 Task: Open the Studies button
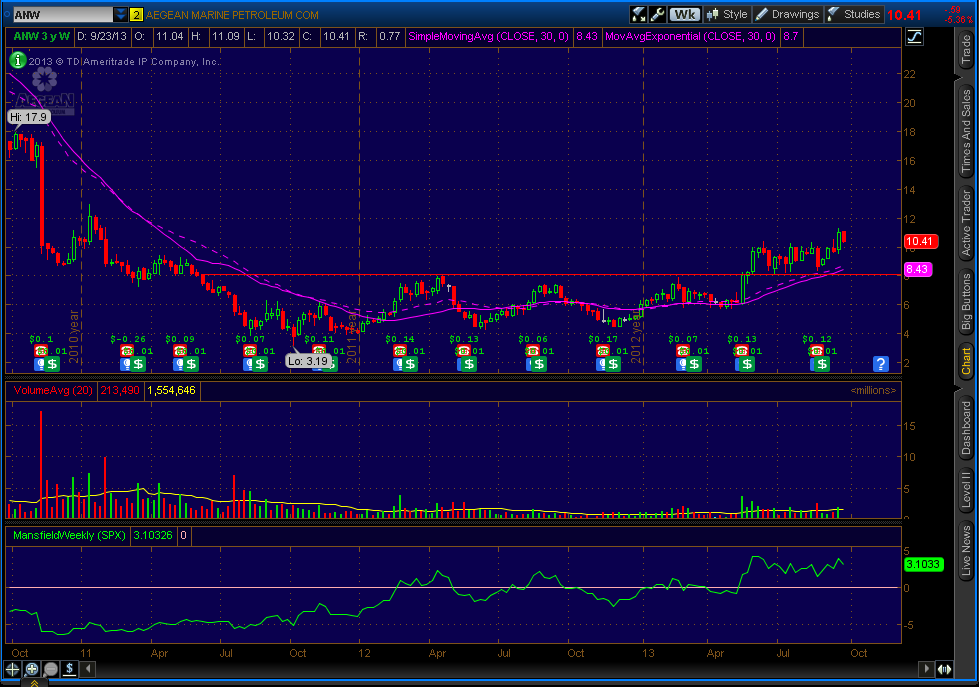click(853, 14)
